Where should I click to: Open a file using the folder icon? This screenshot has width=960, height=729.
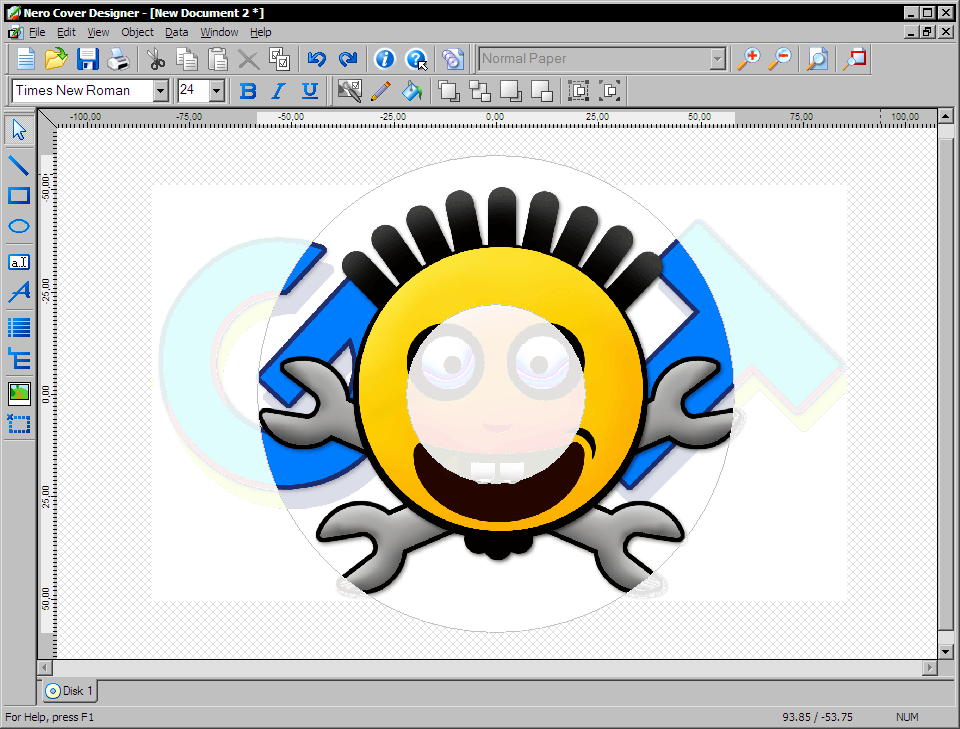(56, 59)
